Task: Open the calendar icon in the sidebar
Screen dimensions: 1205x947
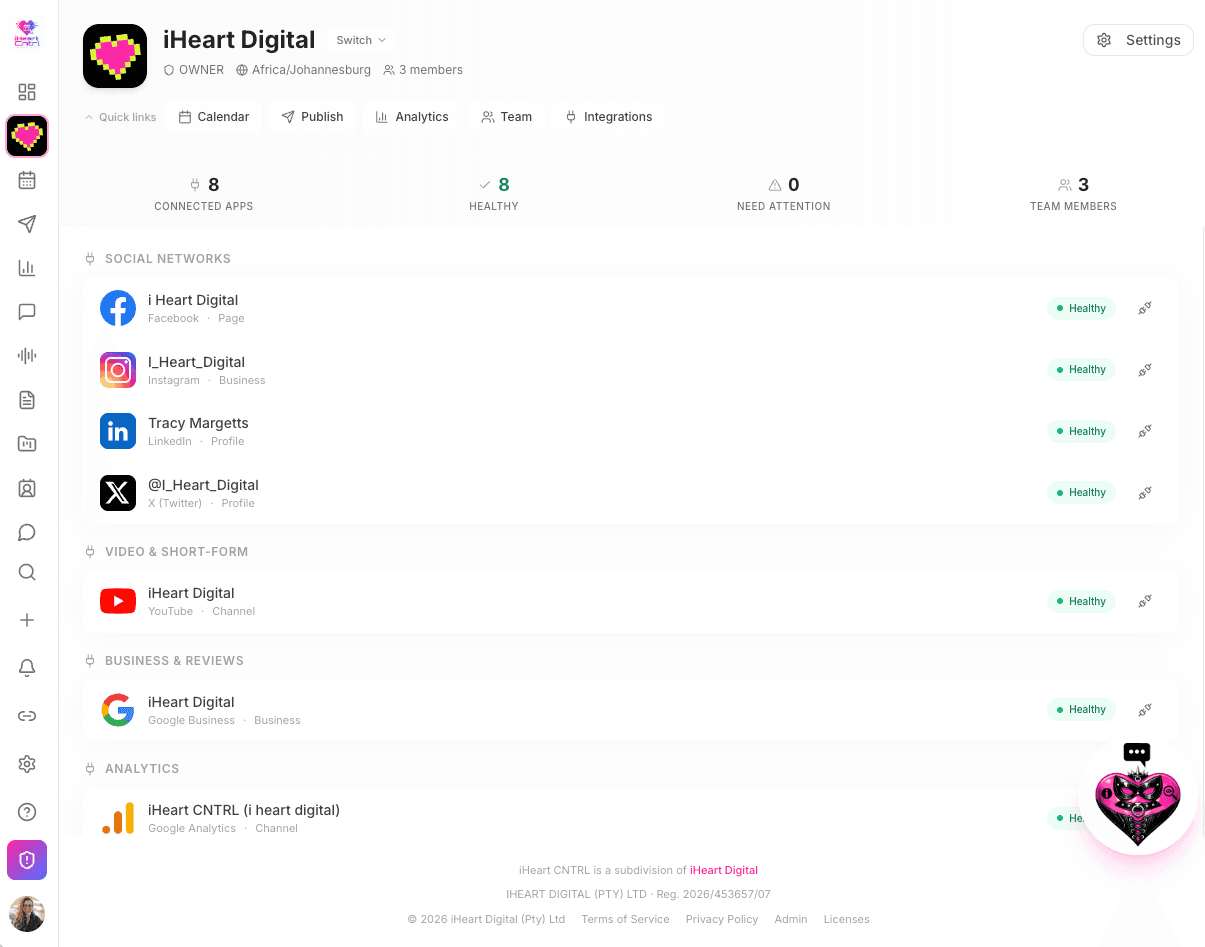Action: point(27,180)
